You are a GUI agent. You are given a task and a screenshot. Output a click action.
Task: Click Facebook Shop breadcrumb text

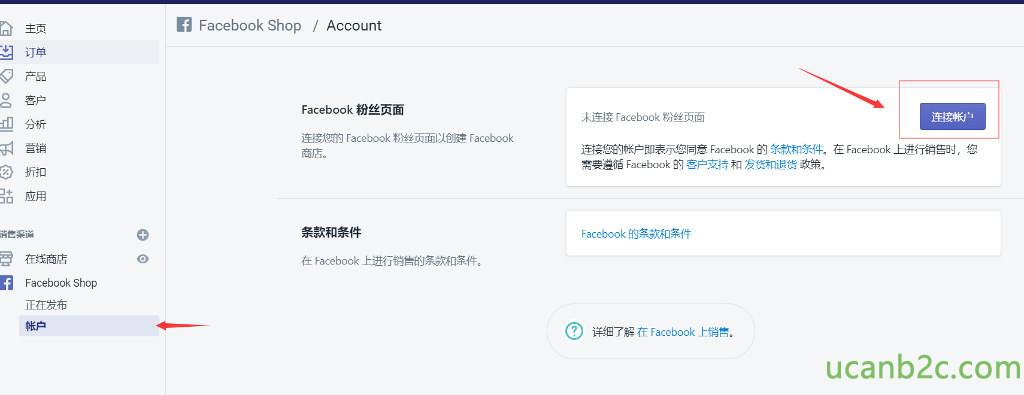coord(250,25)
